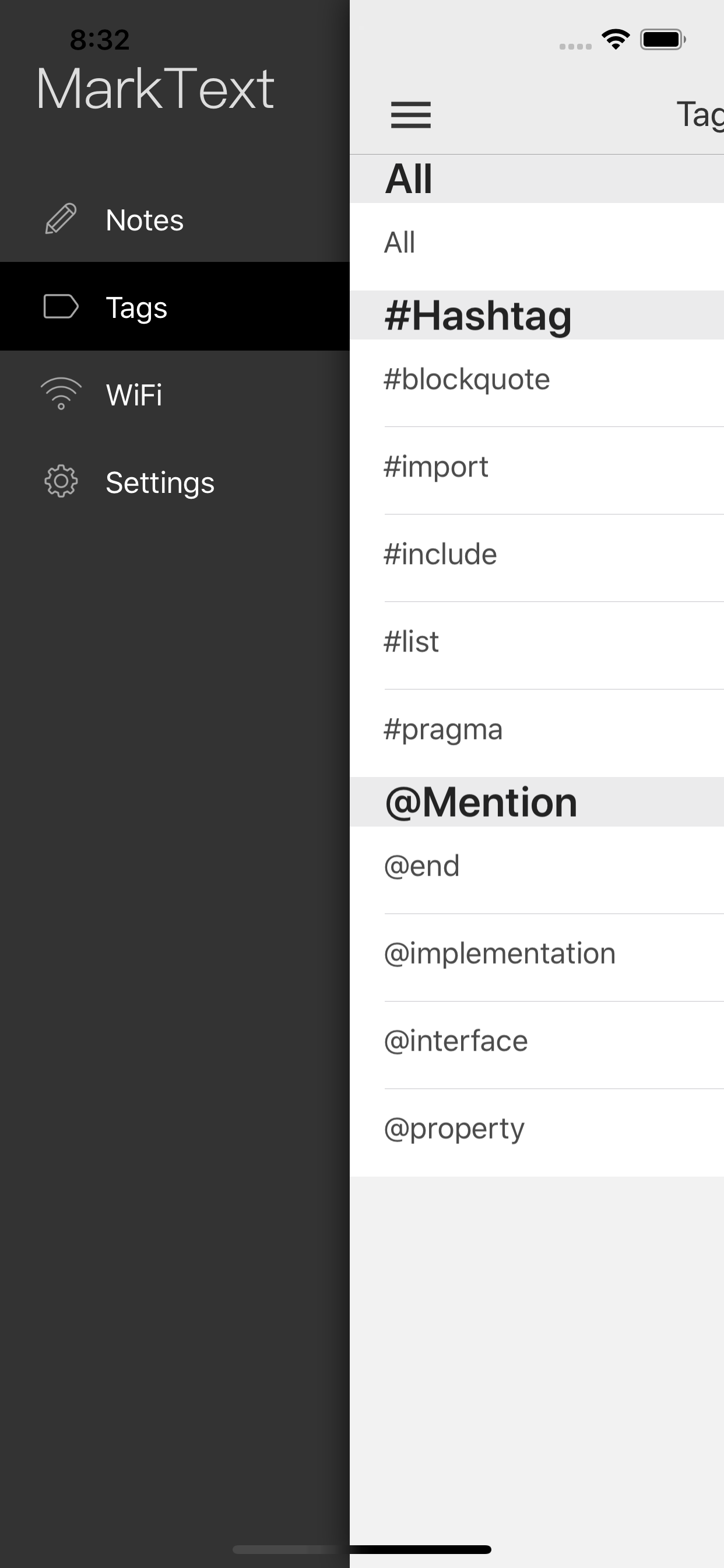Tap the home indicator bar
This screenshot has width=724, height=1568.
click(x=362, y=1550)
